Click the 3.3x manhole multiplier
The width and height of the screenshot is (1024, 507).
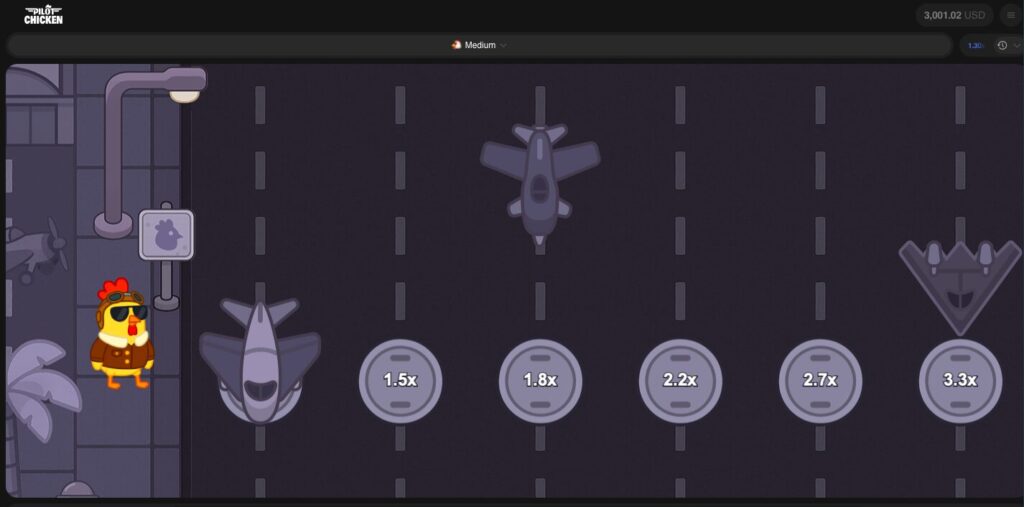click(960, 381)
